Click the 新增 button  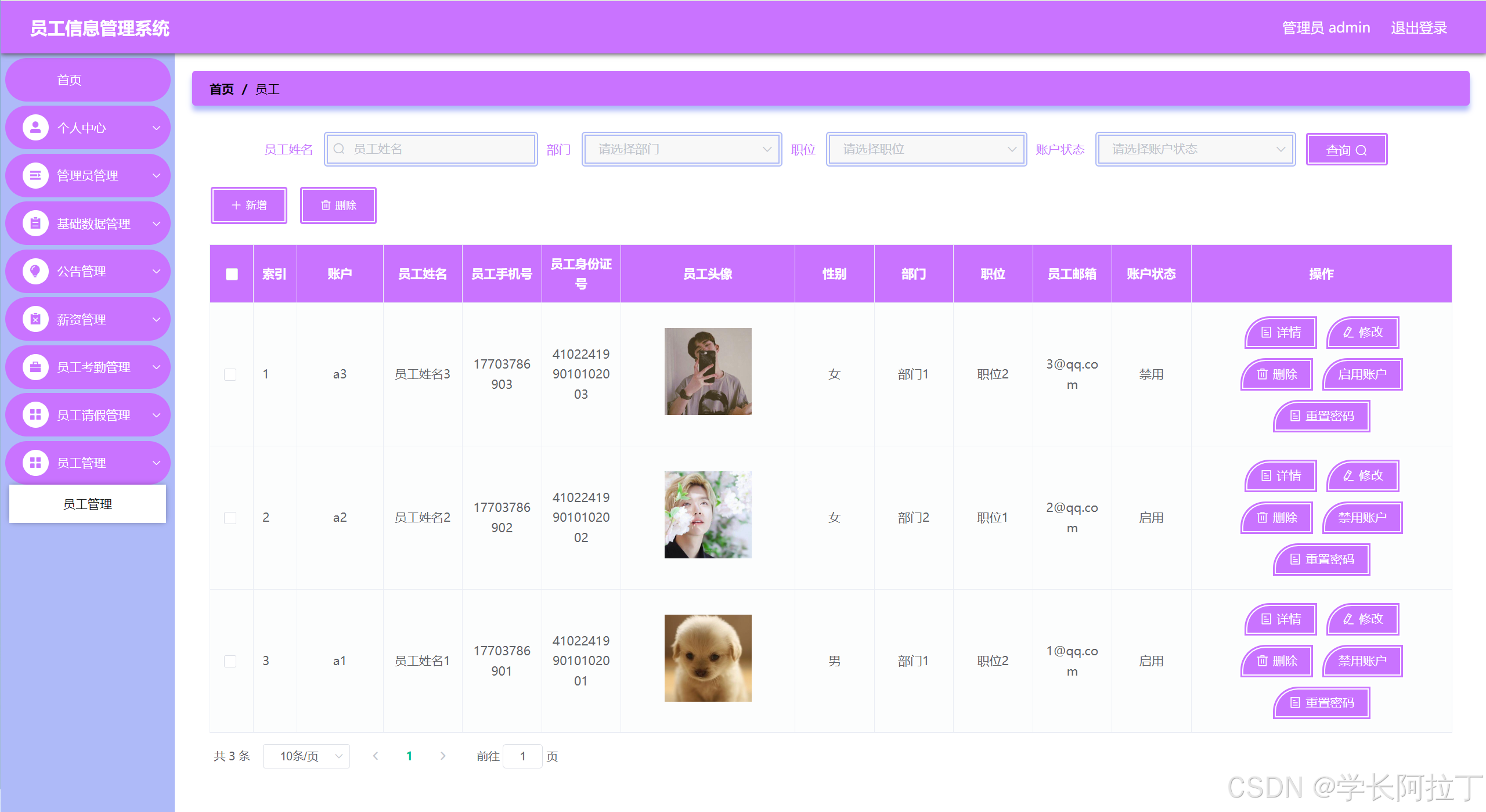249,205
